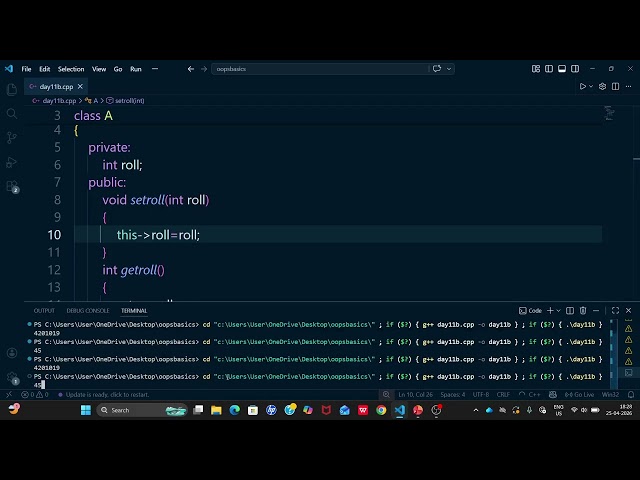
Task: Open the errors and warnings counter
Action: pyautogui.click(x=35, y=395)
